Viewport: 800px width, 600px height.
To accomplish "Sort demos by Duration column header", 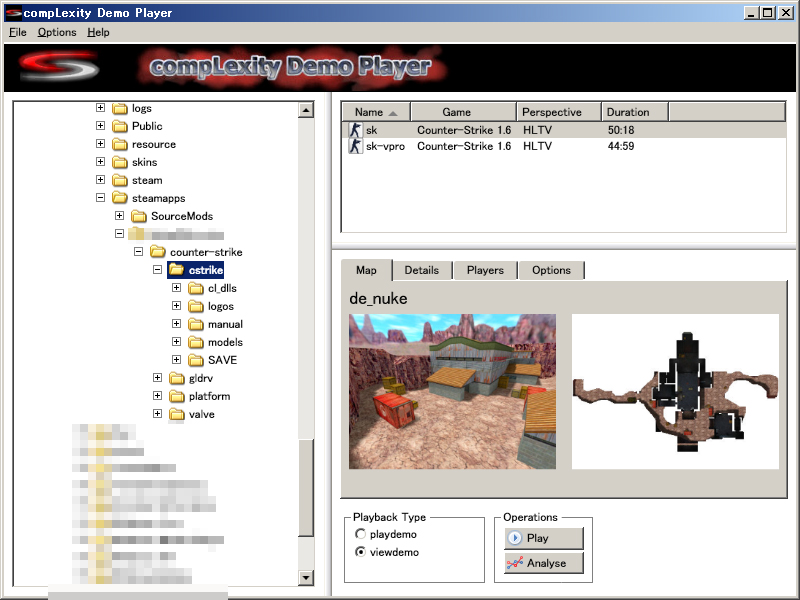I will 635,112.
